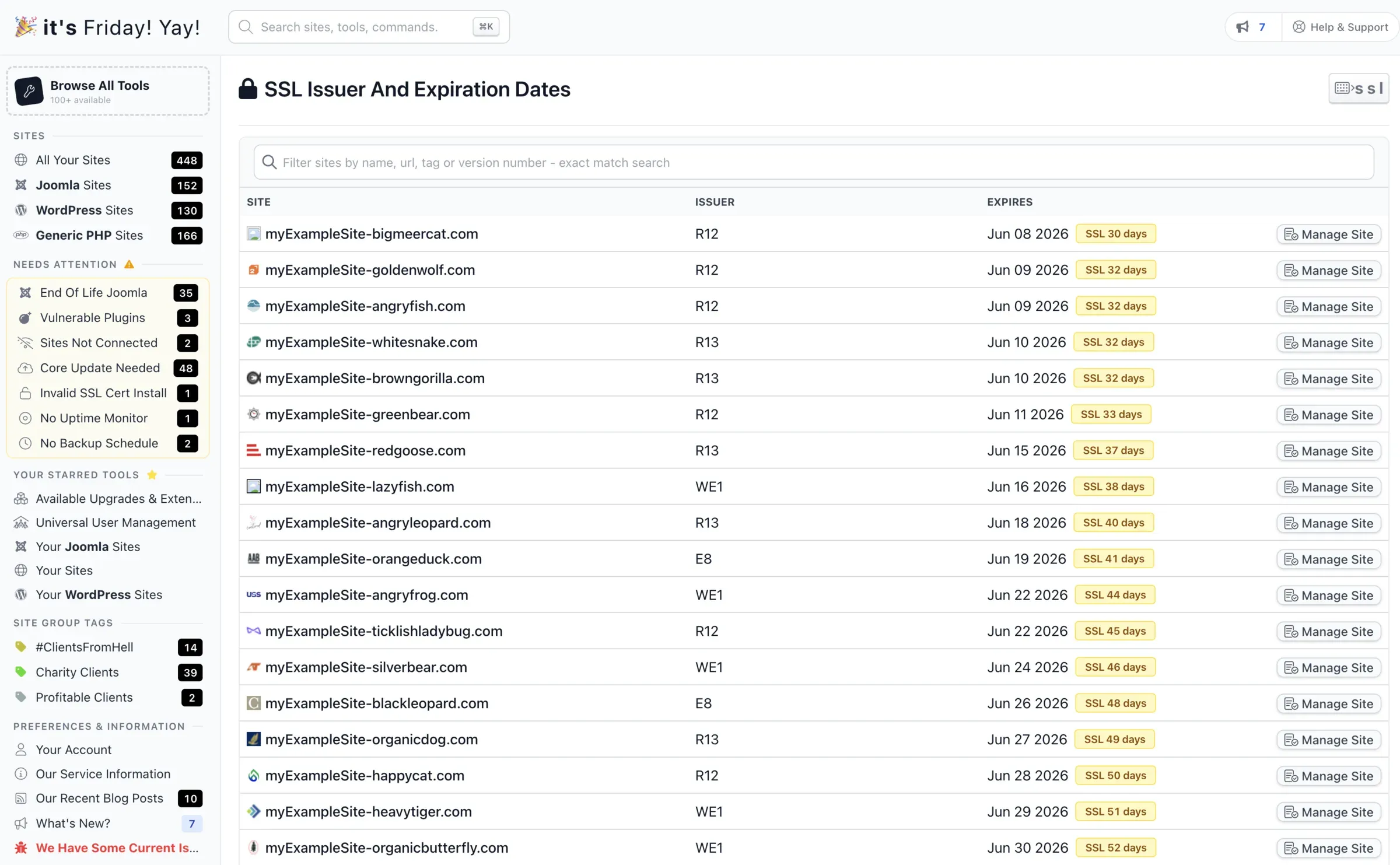Click the WordPress Sites logo icon
Screen dimensions: 1400x865
tap(21, 210)
